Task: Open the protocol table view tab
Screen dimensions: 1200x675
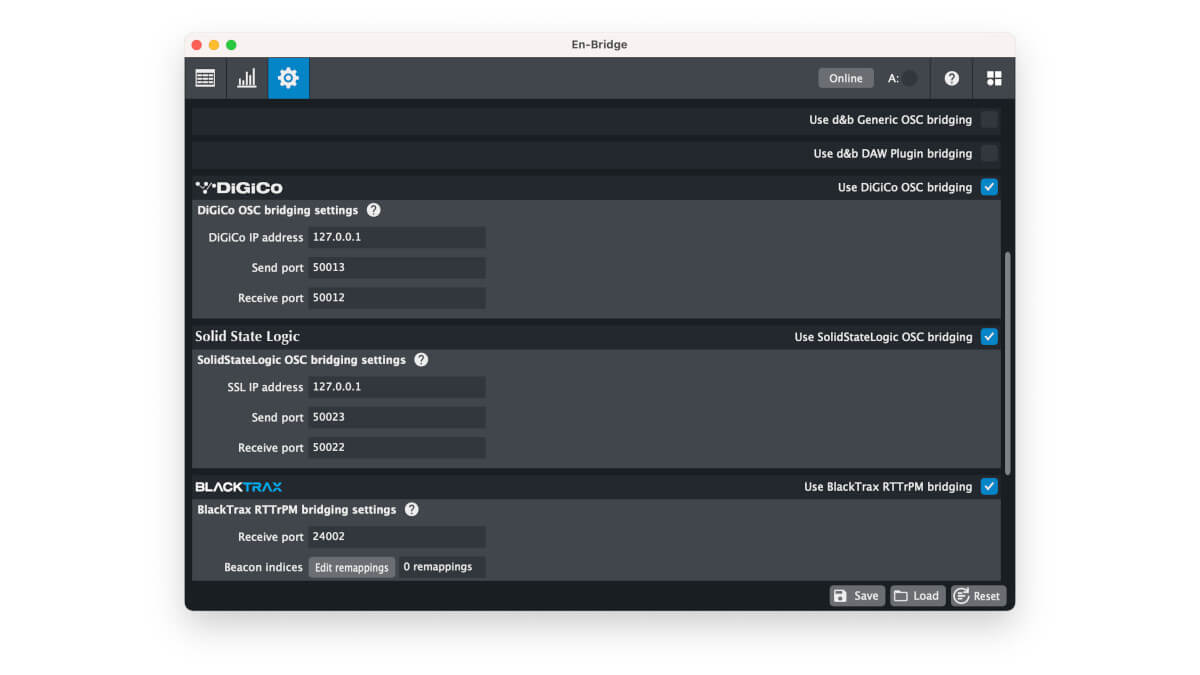Action: pos(205,78)
